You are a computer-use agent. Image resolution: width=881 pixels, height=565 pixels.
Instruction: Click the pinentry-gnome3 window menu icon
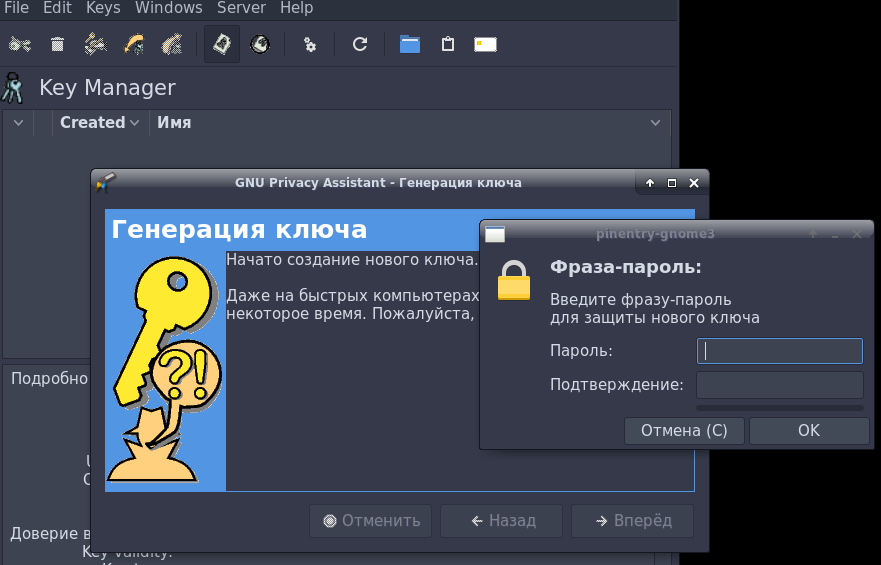click(x=495, y=234)
